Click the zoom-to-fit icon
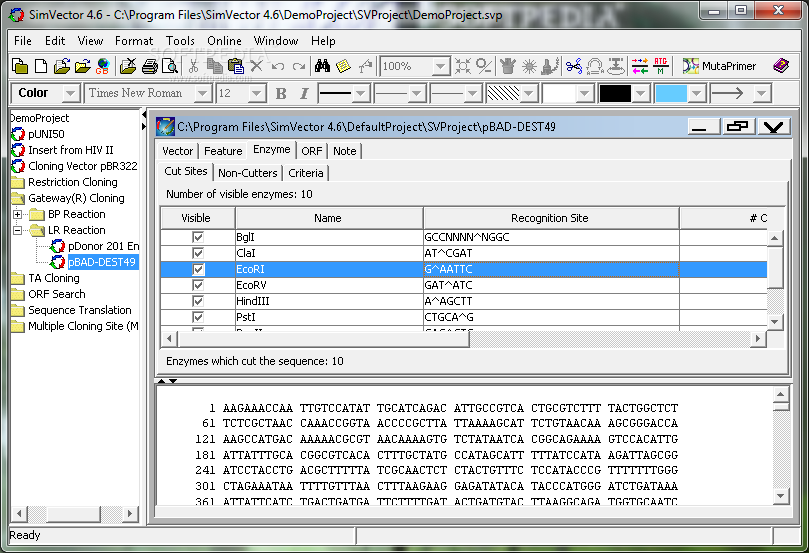This screenshot has height=553, width=809. point(463,66)
